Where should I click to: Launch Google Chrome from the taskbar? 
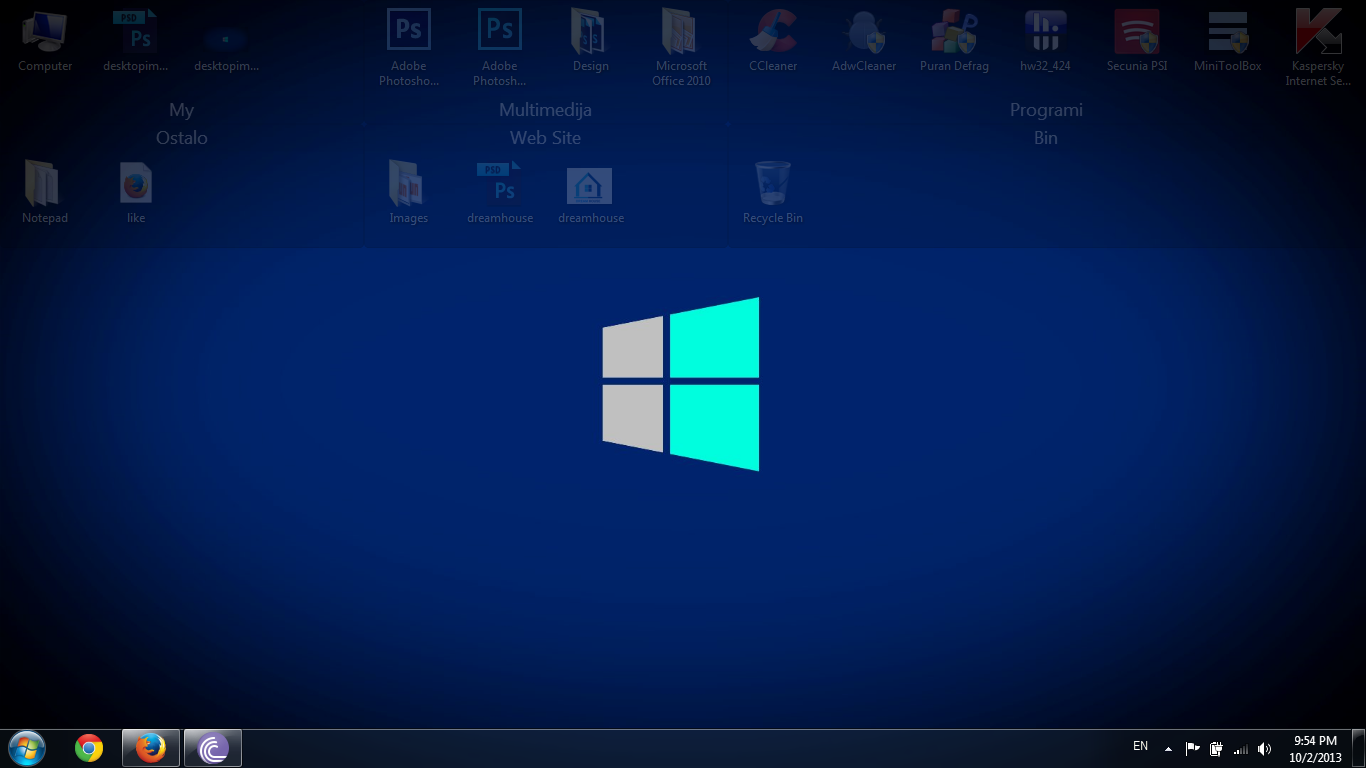click(x=89, y=748)
